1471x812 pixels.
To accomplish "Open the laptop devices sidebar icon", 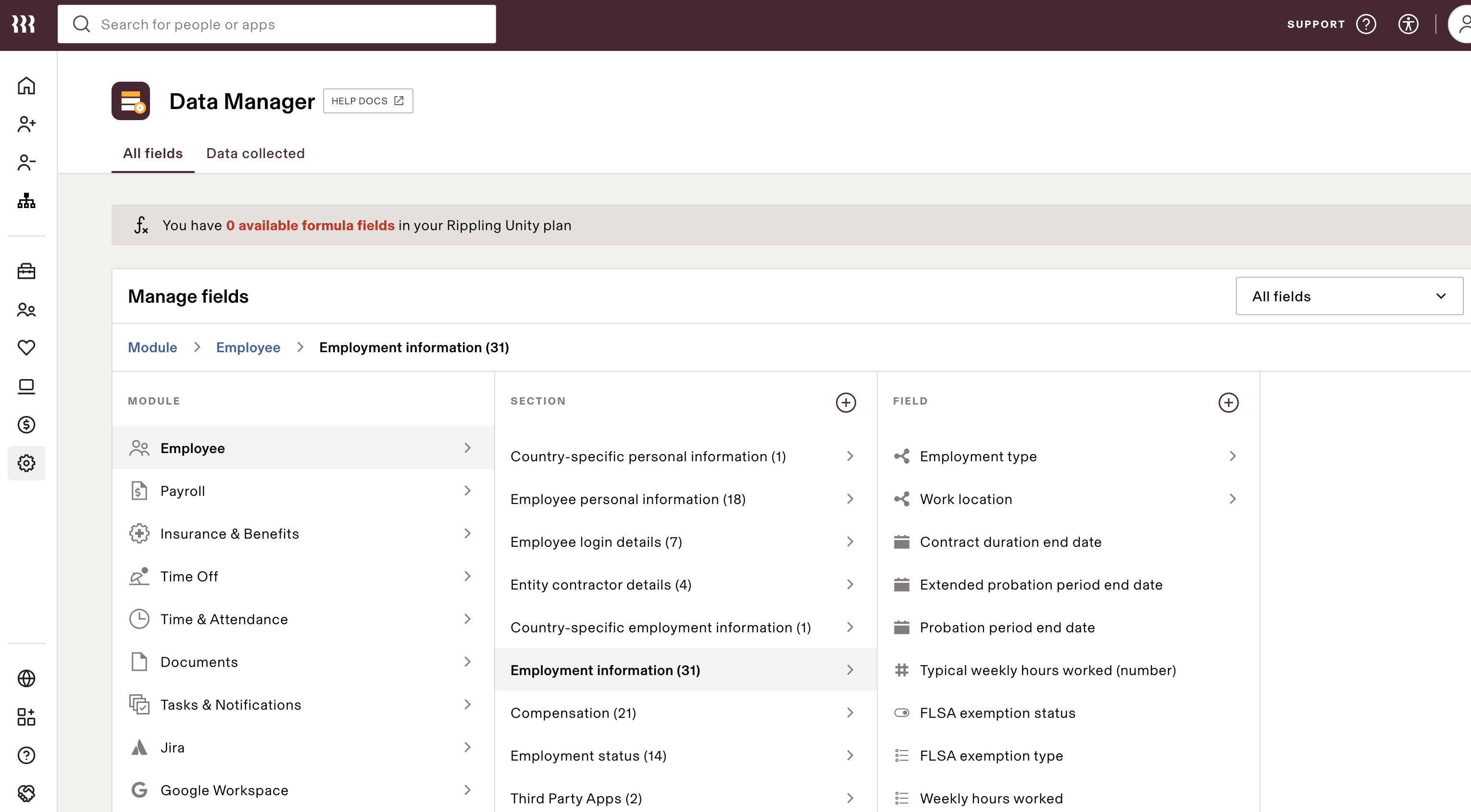I will [26, 386].
